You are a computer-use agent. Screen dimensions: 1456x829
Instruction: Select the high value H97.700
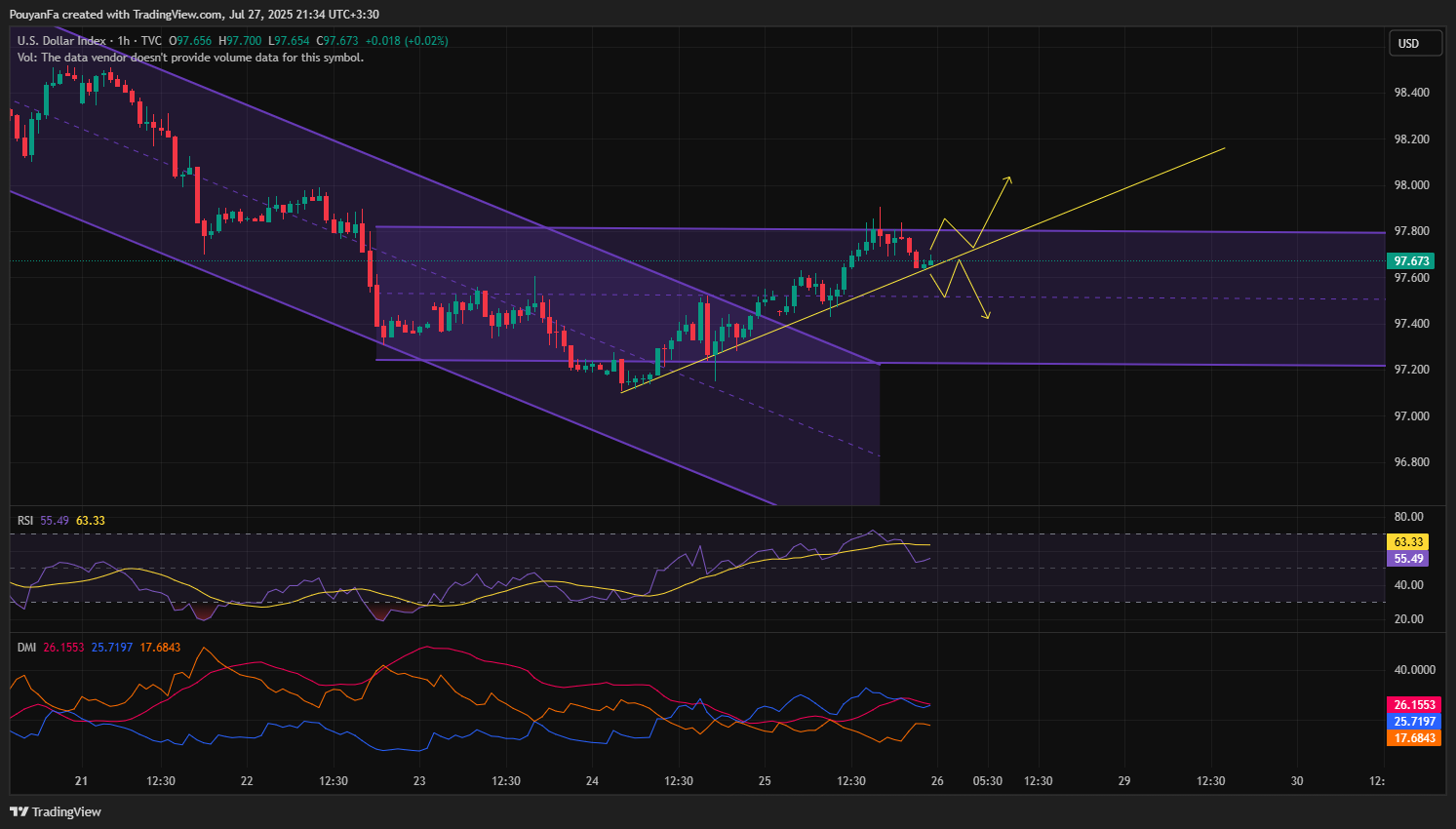point(240,41)
